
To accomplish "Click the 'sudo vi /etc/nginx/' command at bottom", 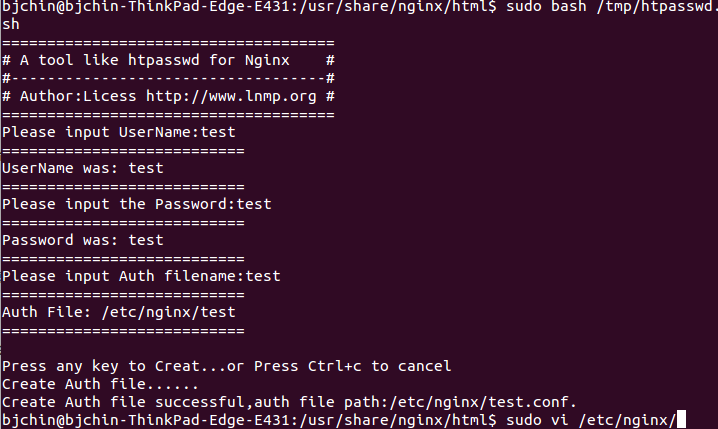I will [591, 420].
